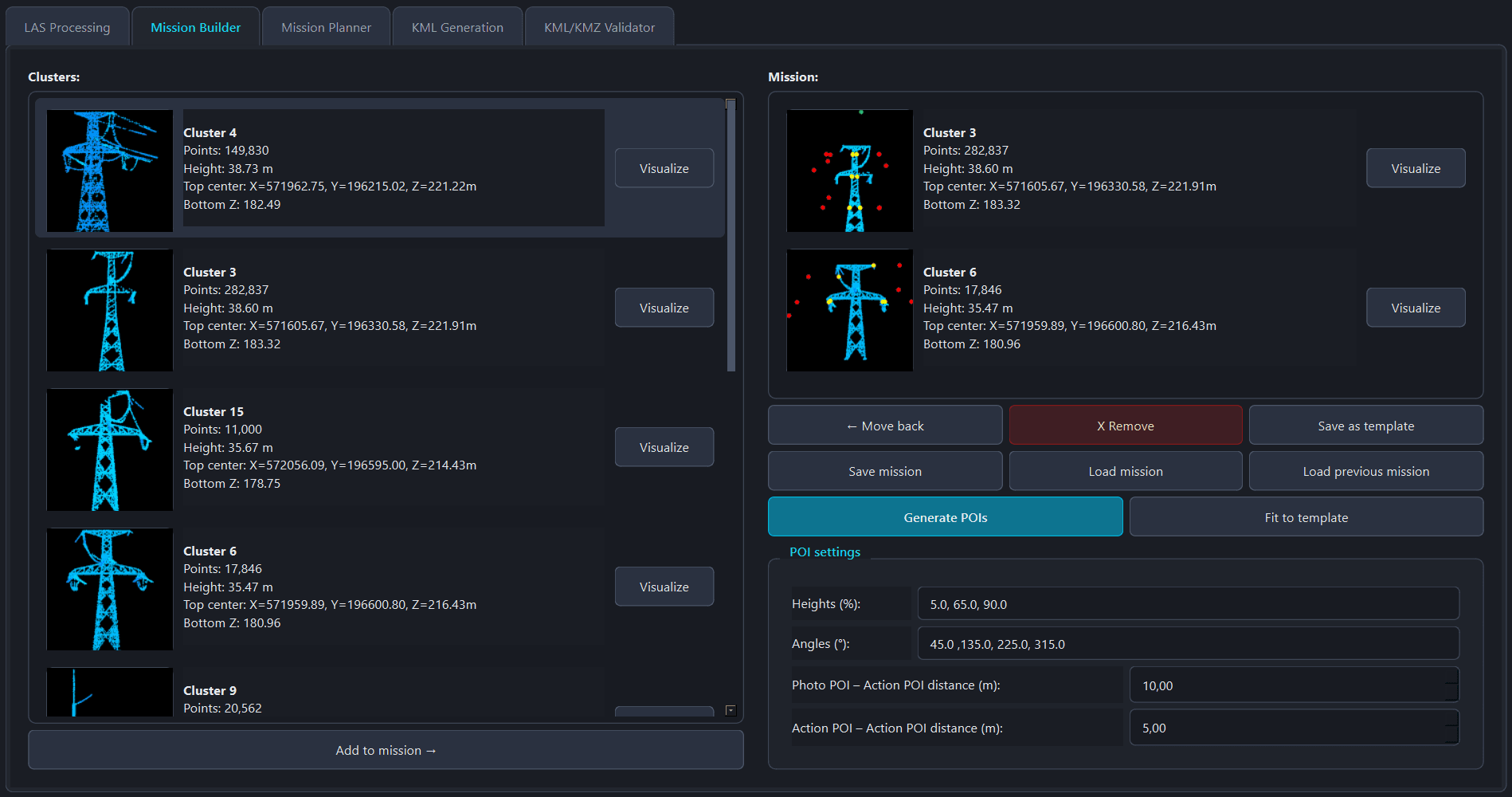1512x797 pixels.
Task: Visualize Cluster 6 in the mission panel
Action: tap(1415, 307)
